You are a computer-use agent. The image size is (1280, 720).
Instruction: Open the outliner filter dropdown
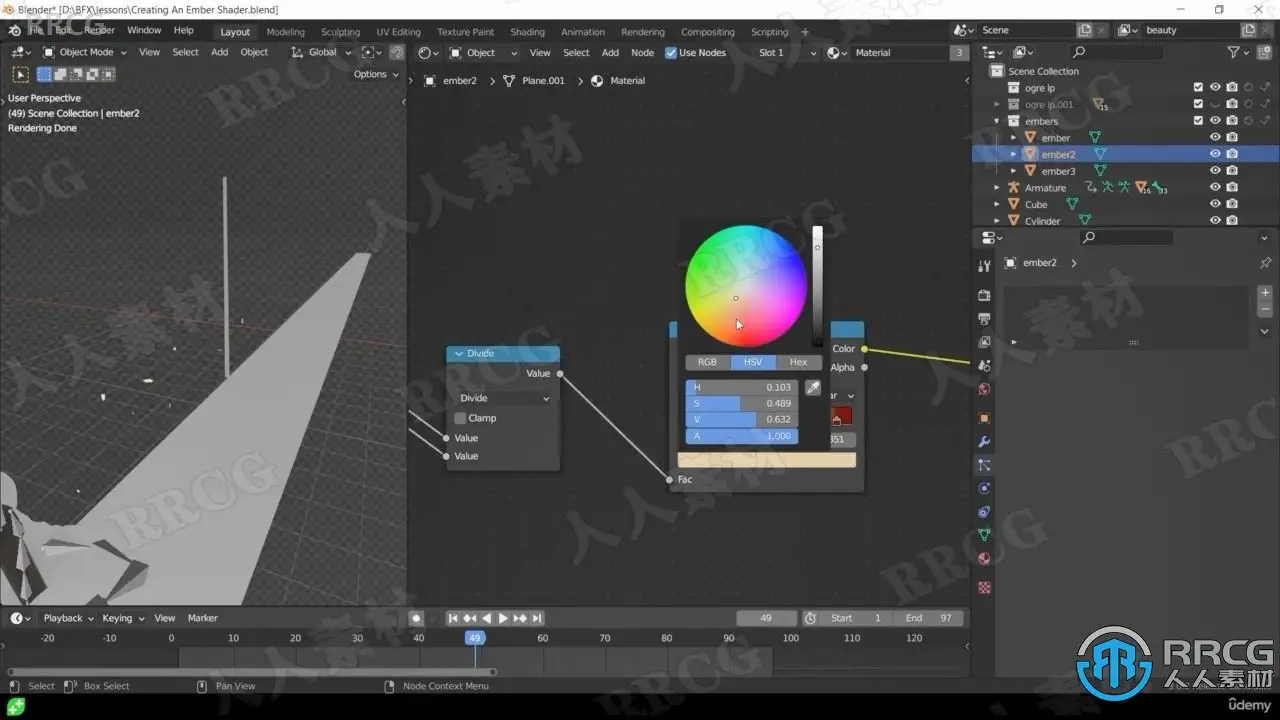[x=1239, y=52]
